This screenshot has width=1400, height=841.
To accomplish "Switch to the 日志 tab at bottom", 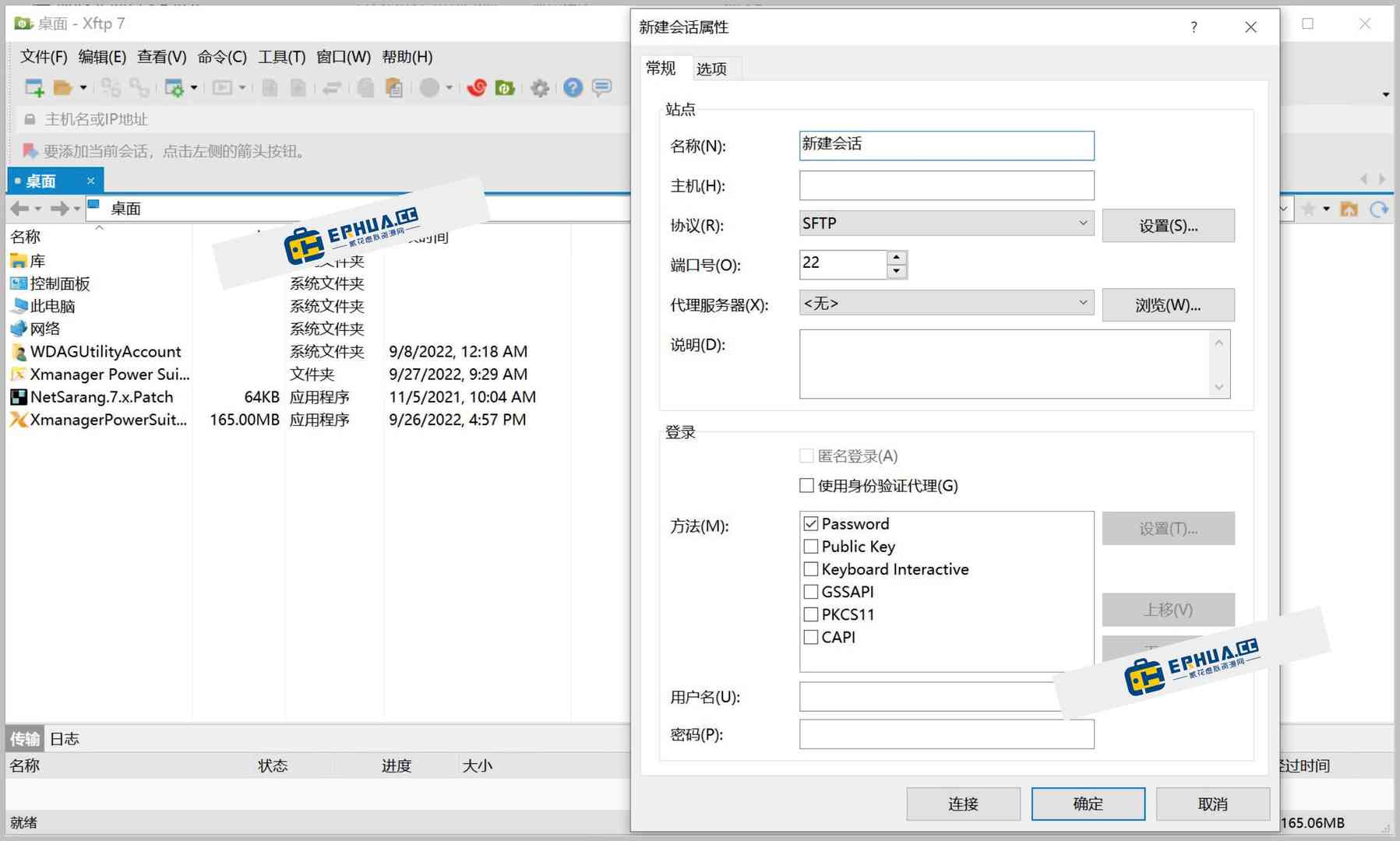I will tap(65, 739).
